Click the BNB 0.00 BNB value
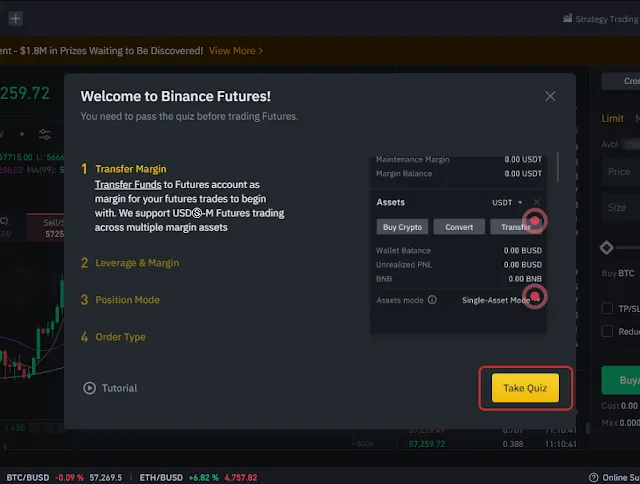 pyautogui.click(x=525, y=279)
